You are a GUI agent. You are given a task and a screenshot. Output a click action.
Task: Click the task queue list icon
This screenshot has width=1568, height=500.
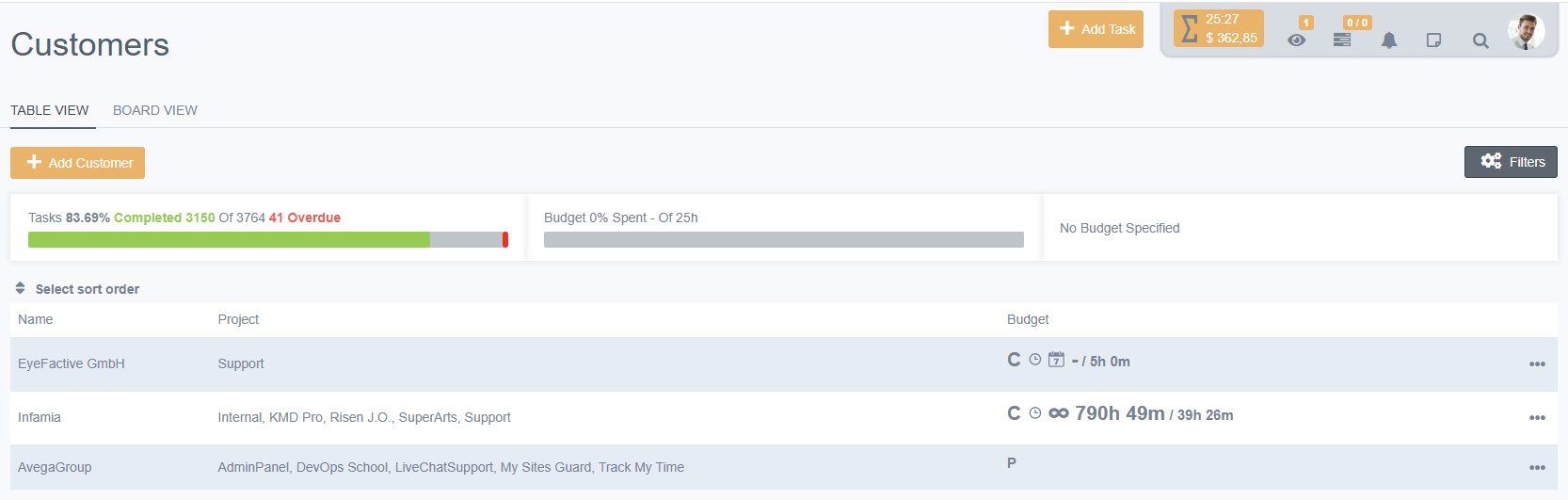[x=1342, y=40]
